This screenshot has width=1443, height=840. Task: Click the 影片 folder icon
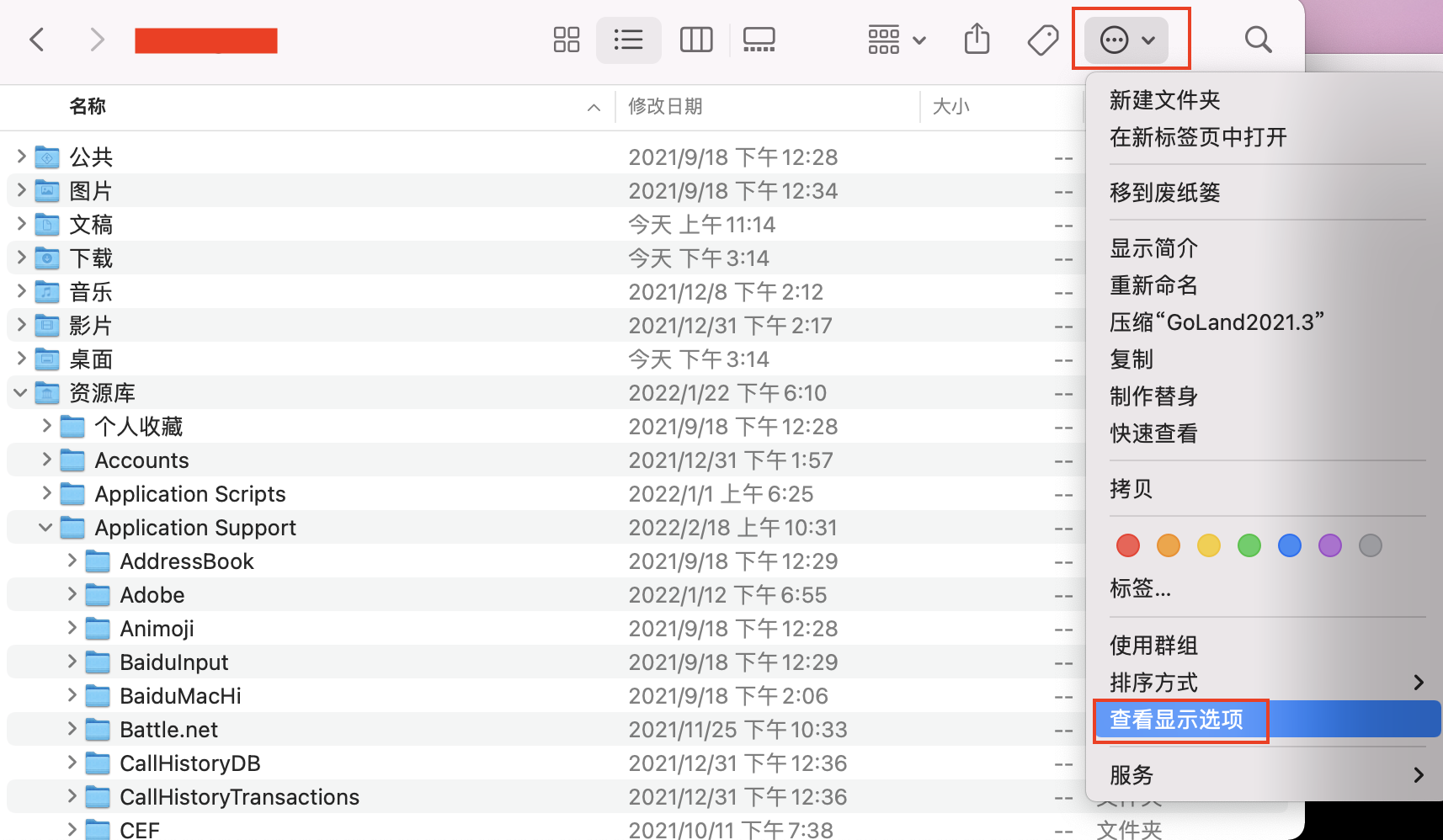47,326
